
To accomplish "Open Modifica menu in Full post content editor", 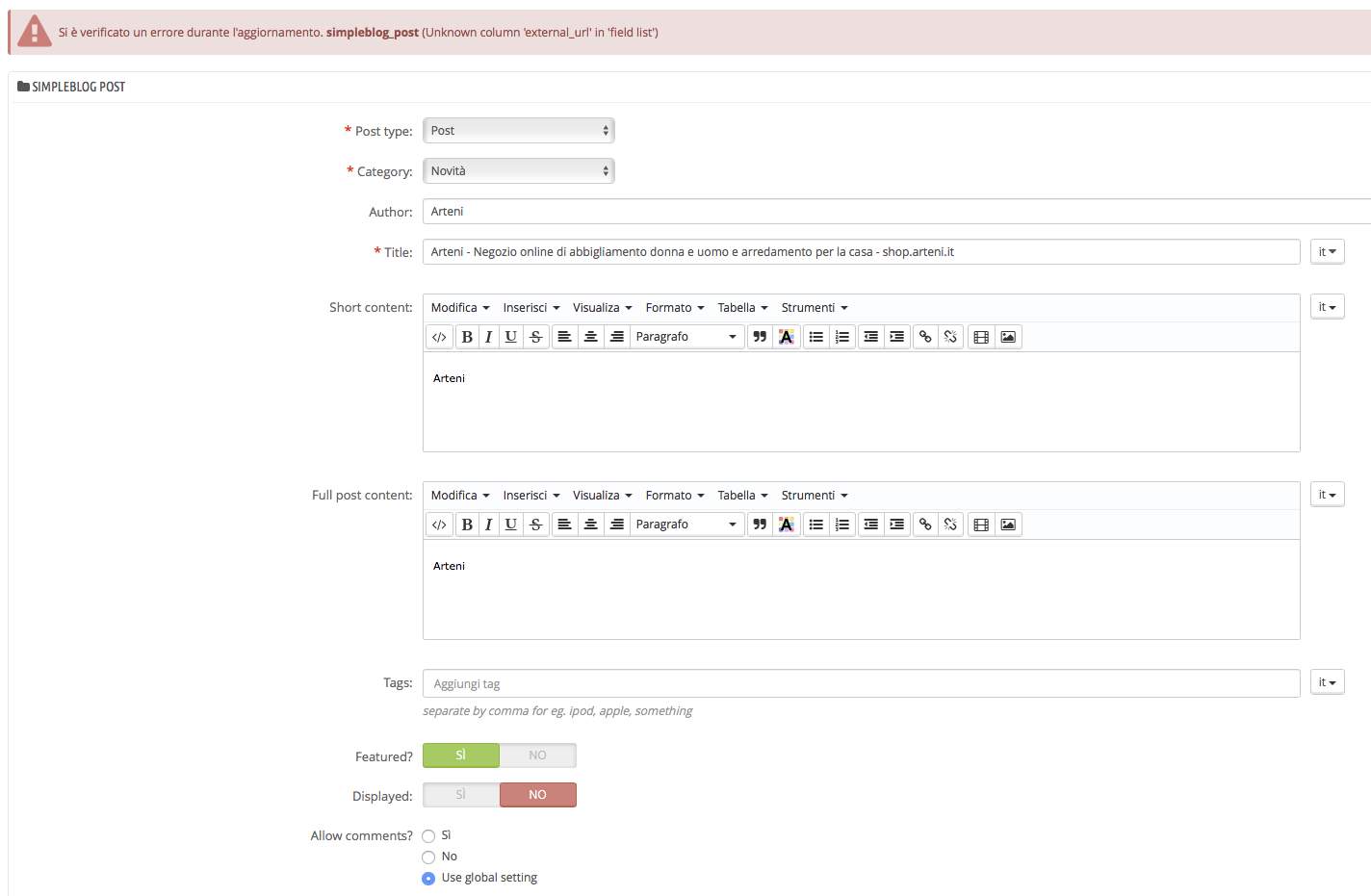I will 460,496.
